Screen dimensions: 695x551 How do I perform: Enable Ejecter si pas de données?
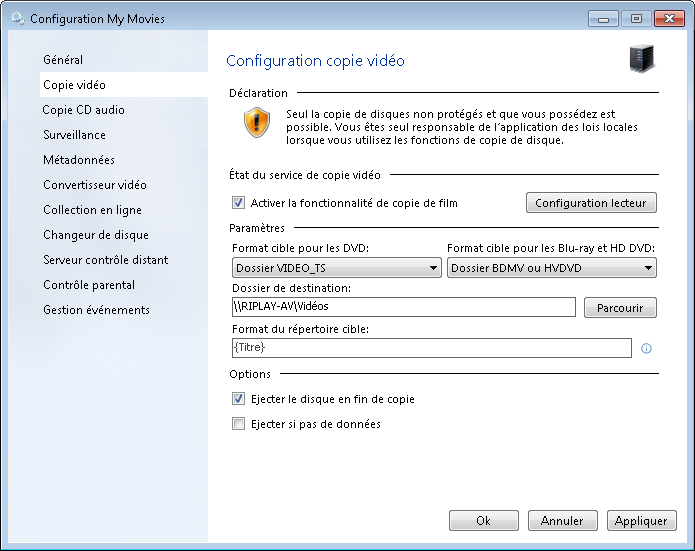coord(238,424)
